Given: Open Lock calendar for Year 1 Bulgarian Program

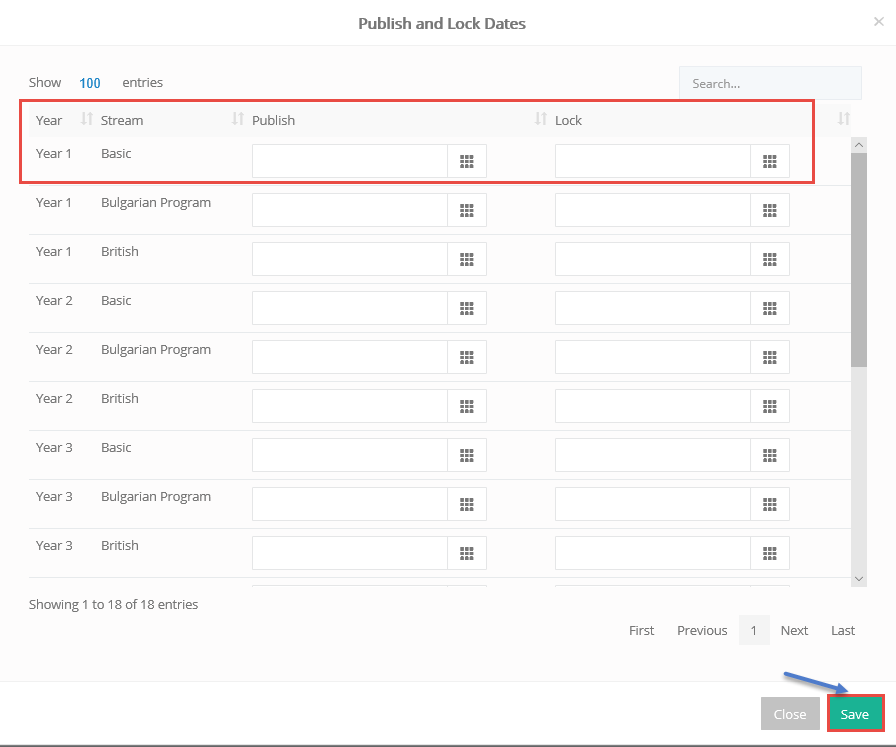Looking at the screenshot, I should click(x=770, y=210).
